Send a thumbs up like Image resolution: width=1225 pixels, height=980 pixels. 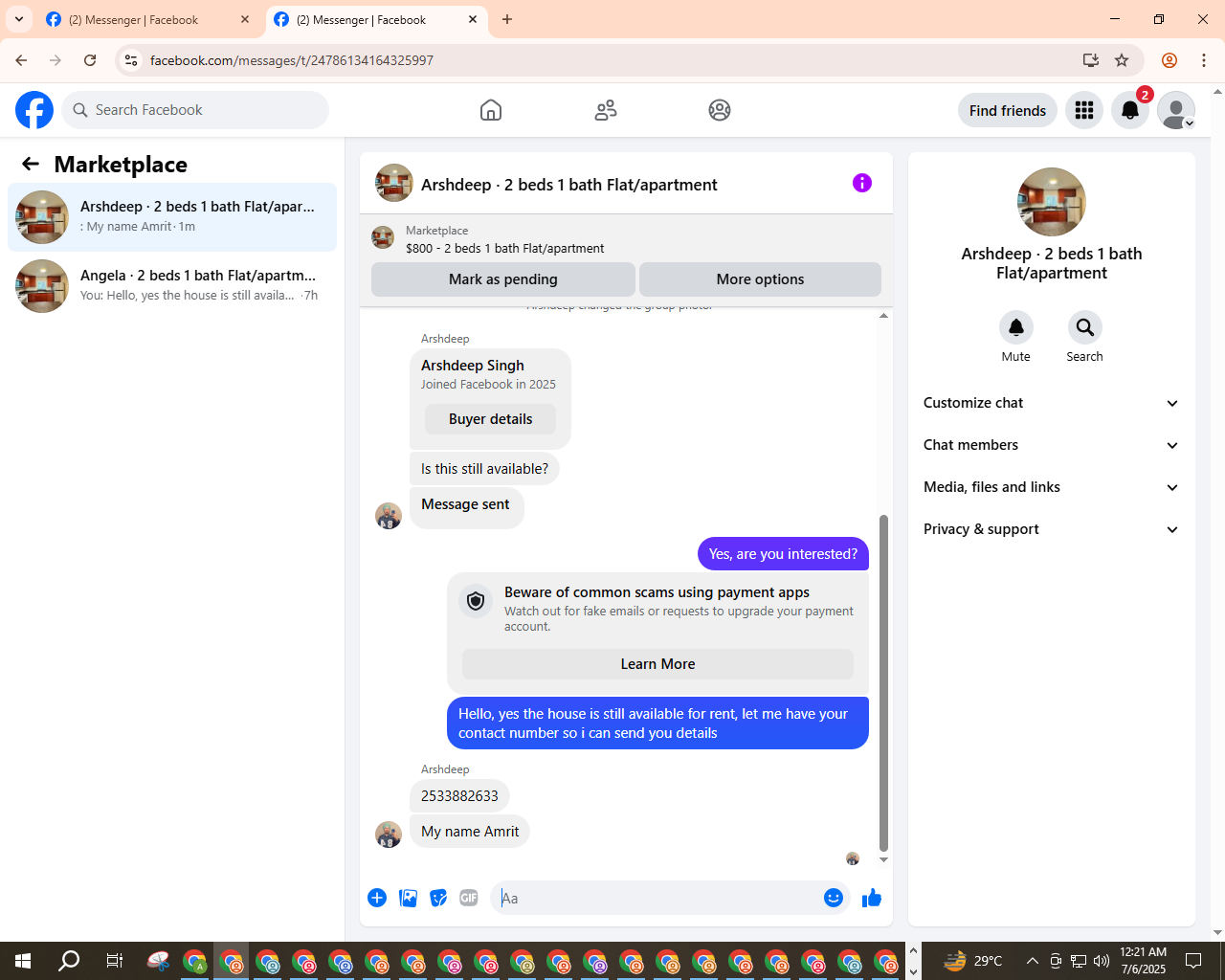(872, 898)
